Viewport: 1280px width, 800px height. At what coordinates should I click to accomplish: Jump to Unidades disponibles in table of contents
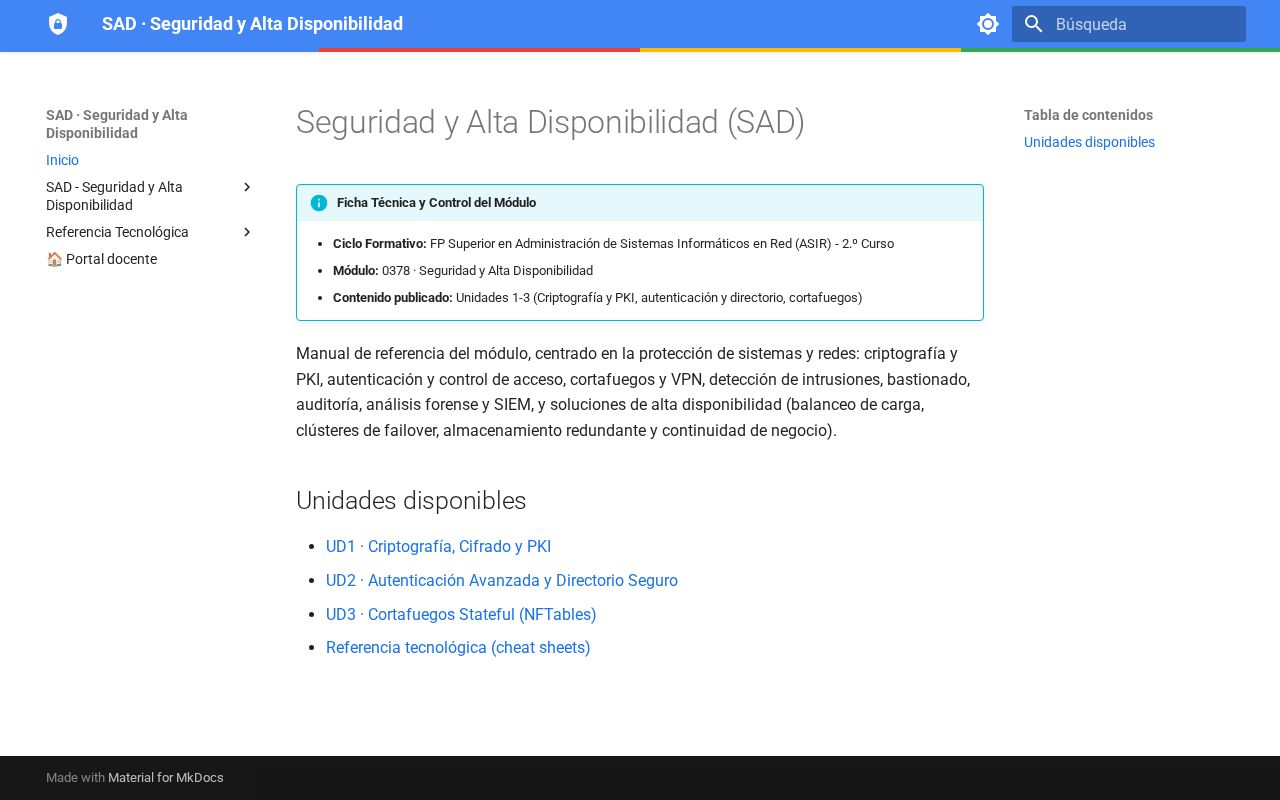1089,142
